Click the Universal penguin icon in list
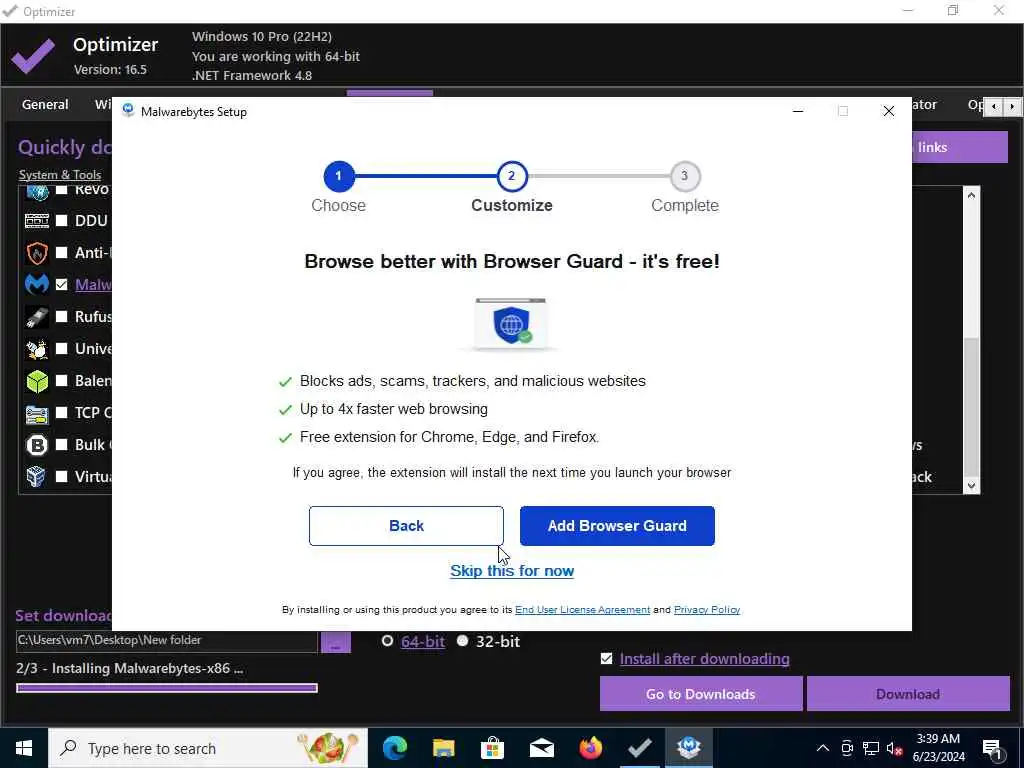 coord(37,349)
